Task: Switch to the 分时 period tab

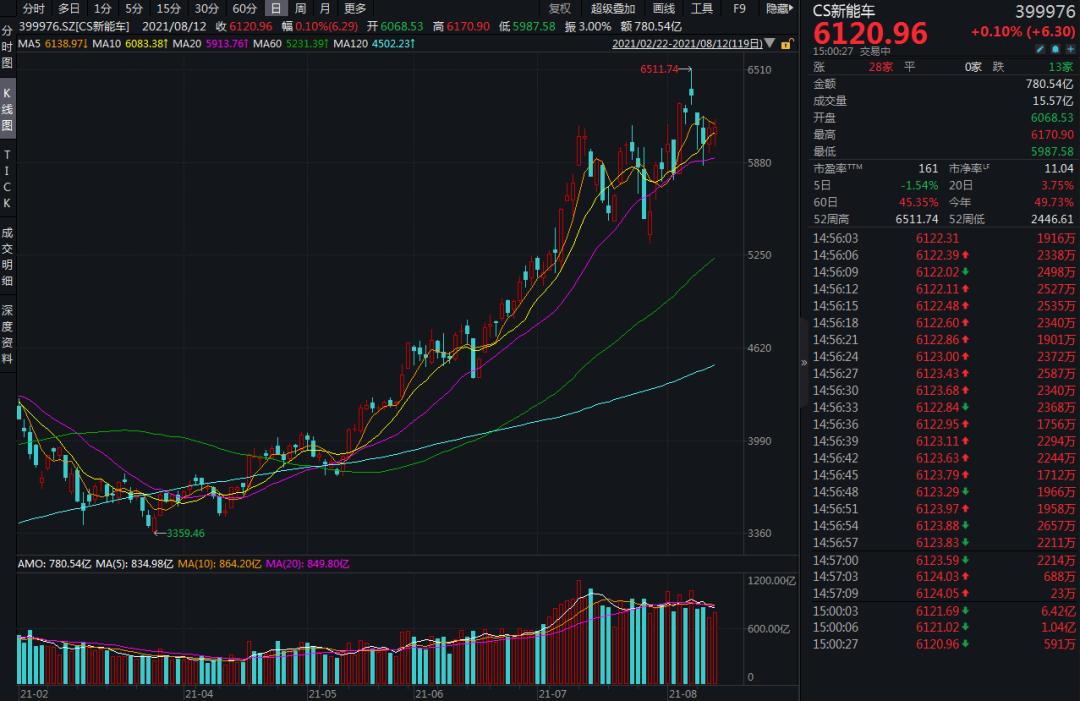Action: pos(33,8)
